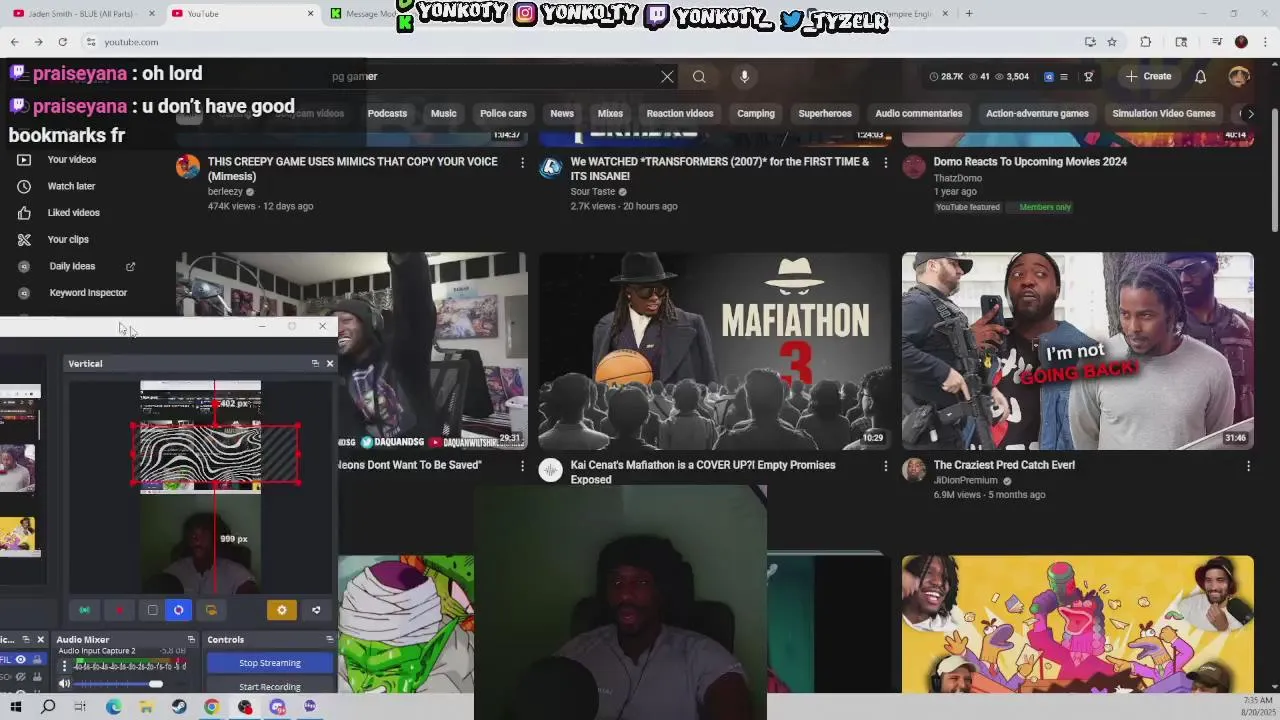The width and height of the screenshot is (1280, 720).
Task: Open Chrome media controls icon
Action: click(x=1217, y=42)
